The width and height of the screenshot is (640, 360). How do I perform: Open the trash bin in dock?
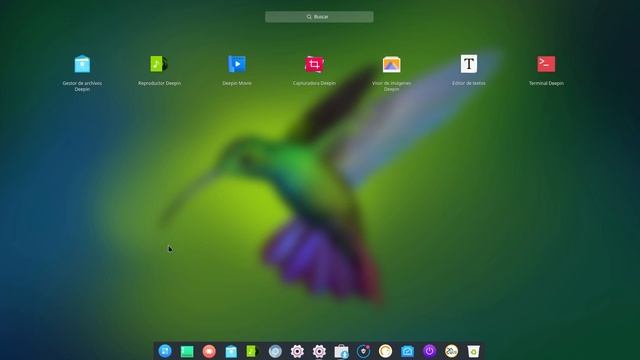tap(473, 351)
